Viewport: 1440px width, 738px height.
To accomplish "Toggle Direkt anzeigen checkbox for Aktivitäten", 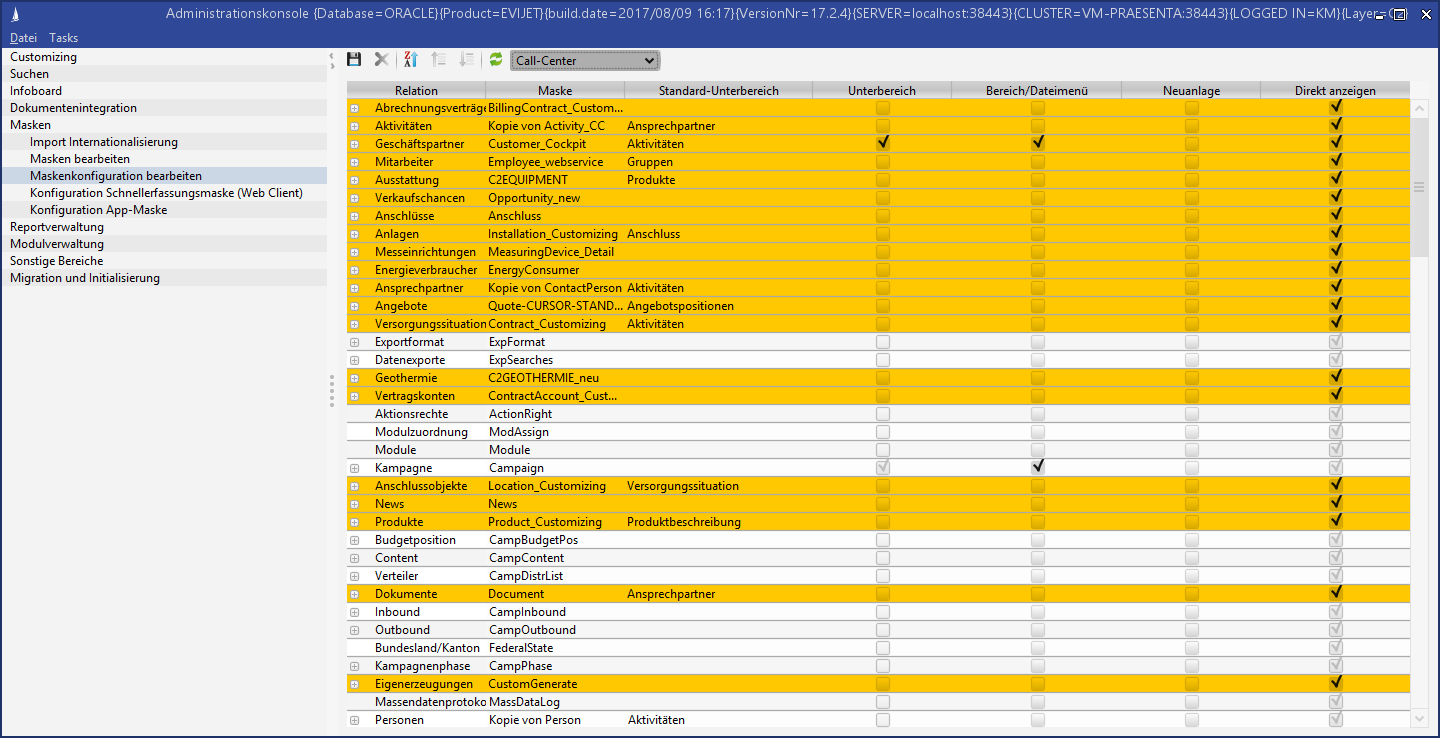I will click(1336, 126).
